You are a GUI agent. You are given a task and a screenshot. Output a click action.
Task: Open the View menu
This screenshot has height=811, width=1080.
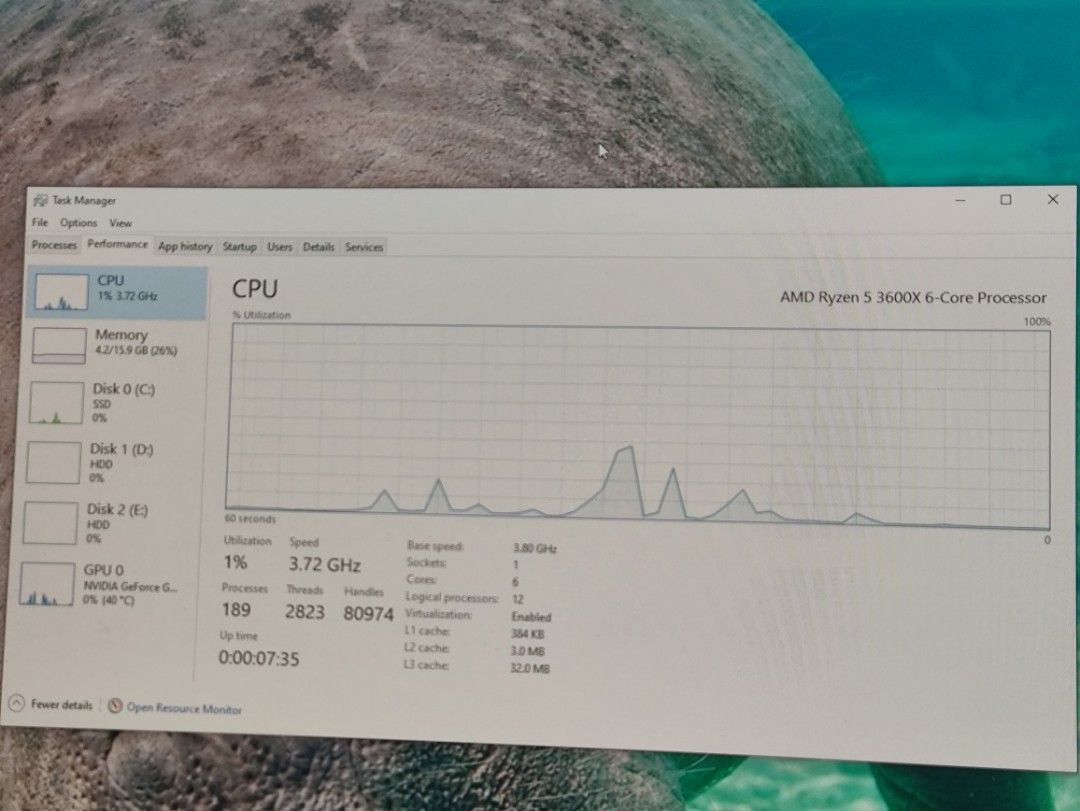tap(121, 223)
